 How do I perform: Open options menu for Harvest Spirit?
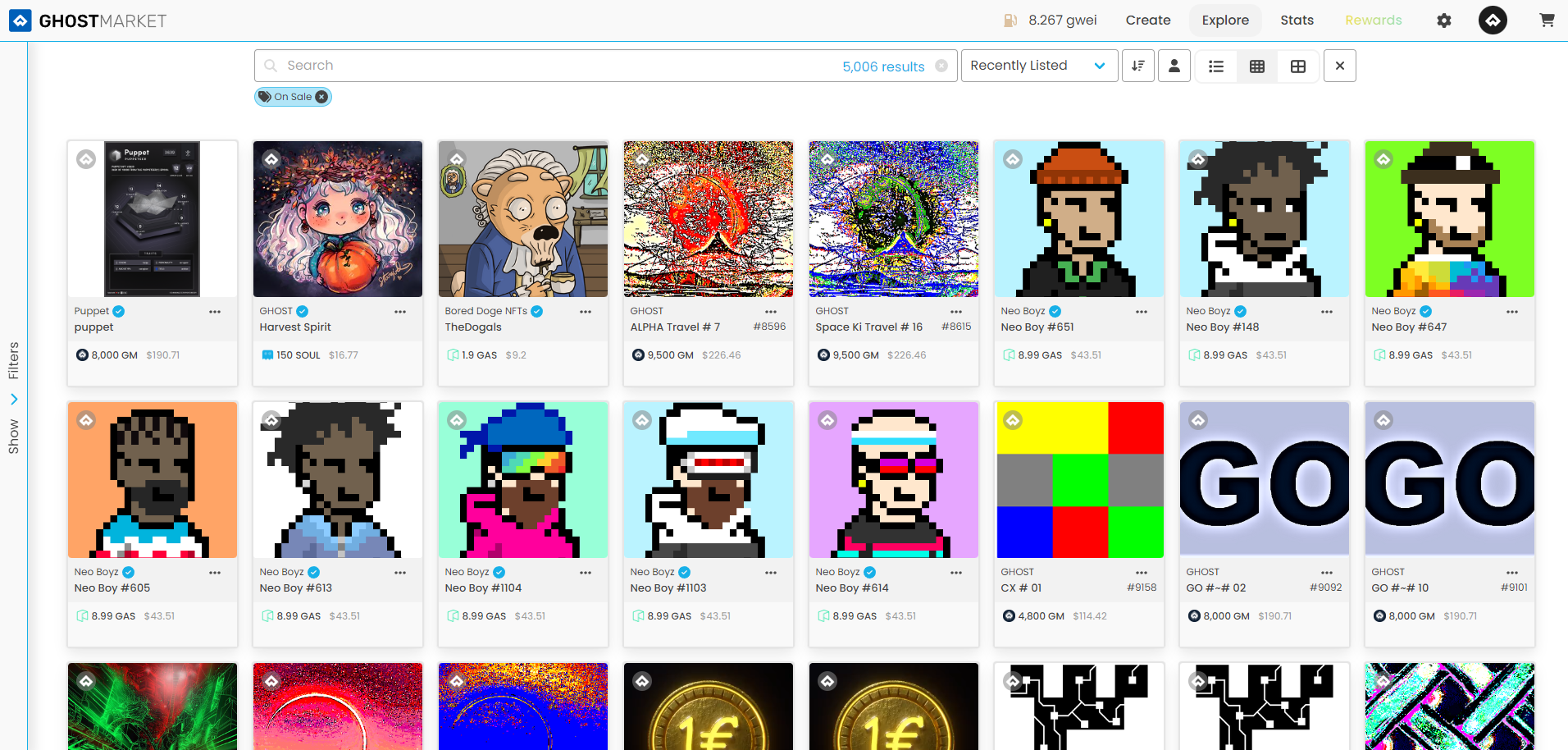click(x=400, y=312)
